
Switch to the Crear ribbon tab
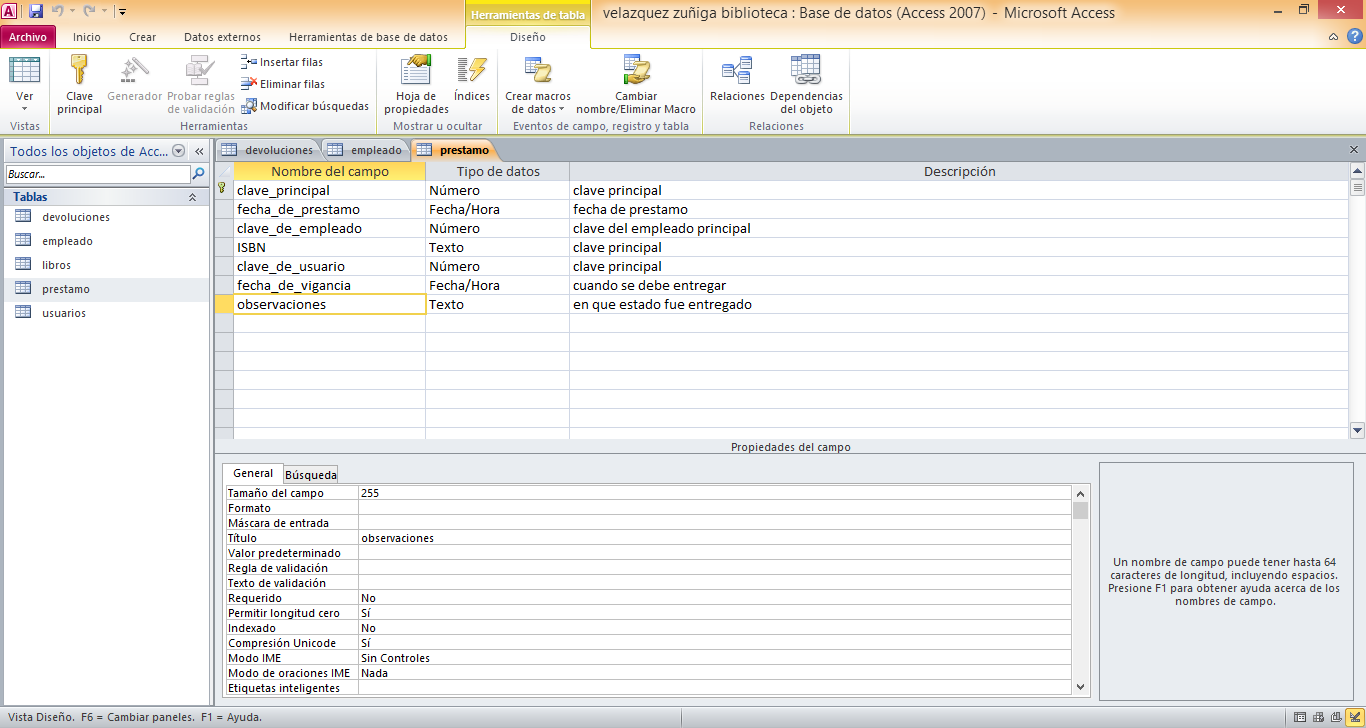[x=143, y=37]
